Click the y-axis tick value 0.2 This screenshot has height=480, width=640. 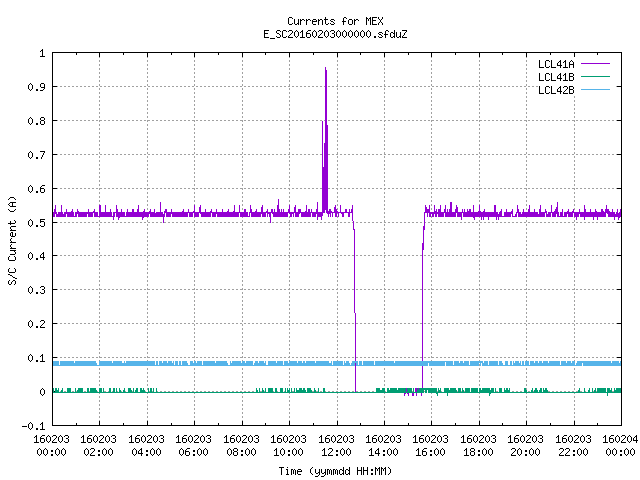point(36,324)
